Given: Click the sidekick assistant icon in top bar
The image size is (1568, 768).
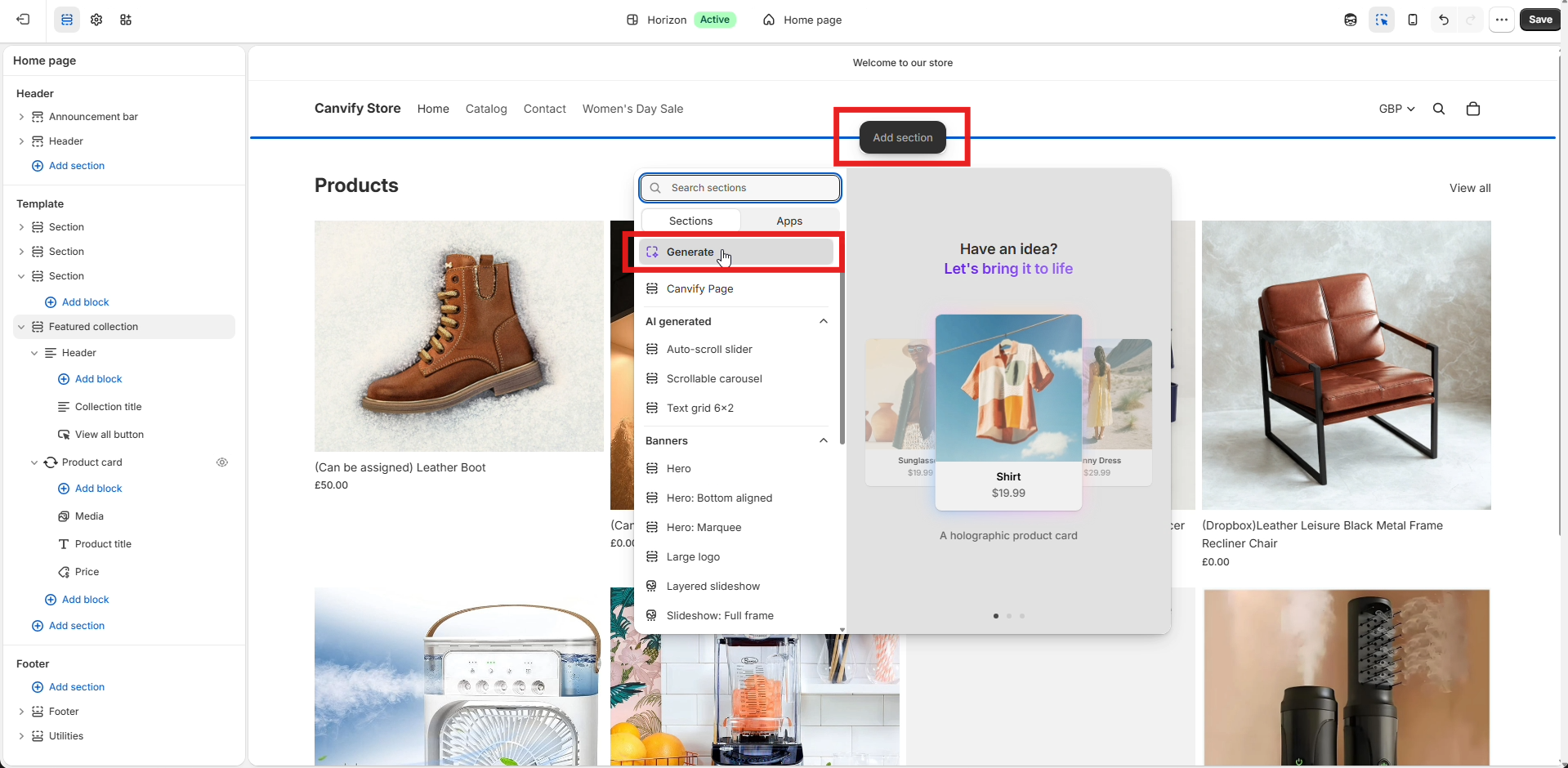Looking at the screenshot, I should pos(1351,20).
